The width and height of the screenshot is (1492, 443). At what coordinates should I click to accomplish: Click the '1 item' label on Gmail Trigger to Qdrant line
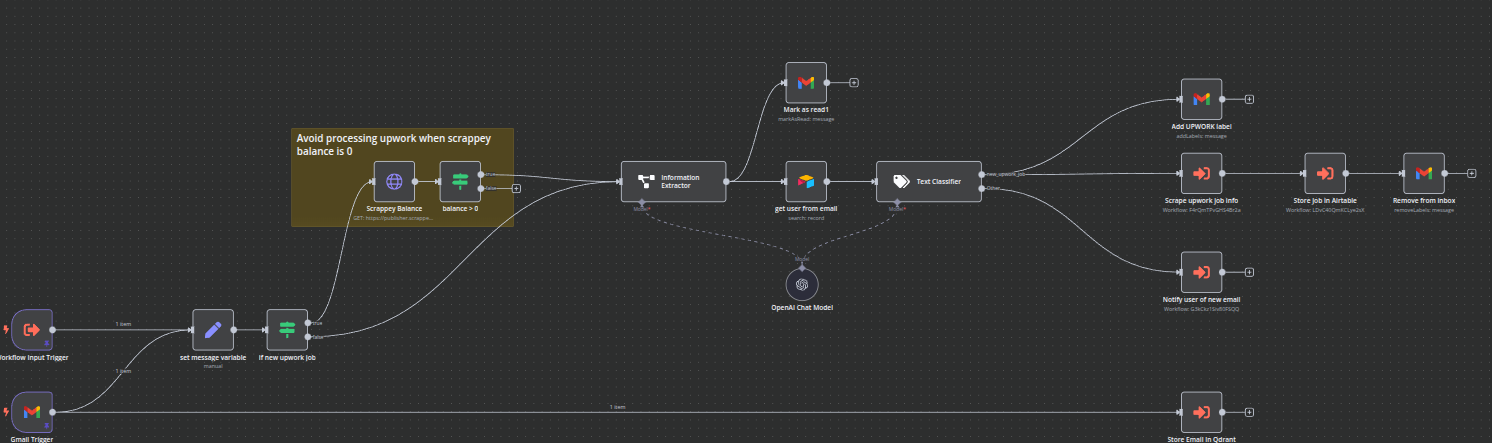pos(618,407)
